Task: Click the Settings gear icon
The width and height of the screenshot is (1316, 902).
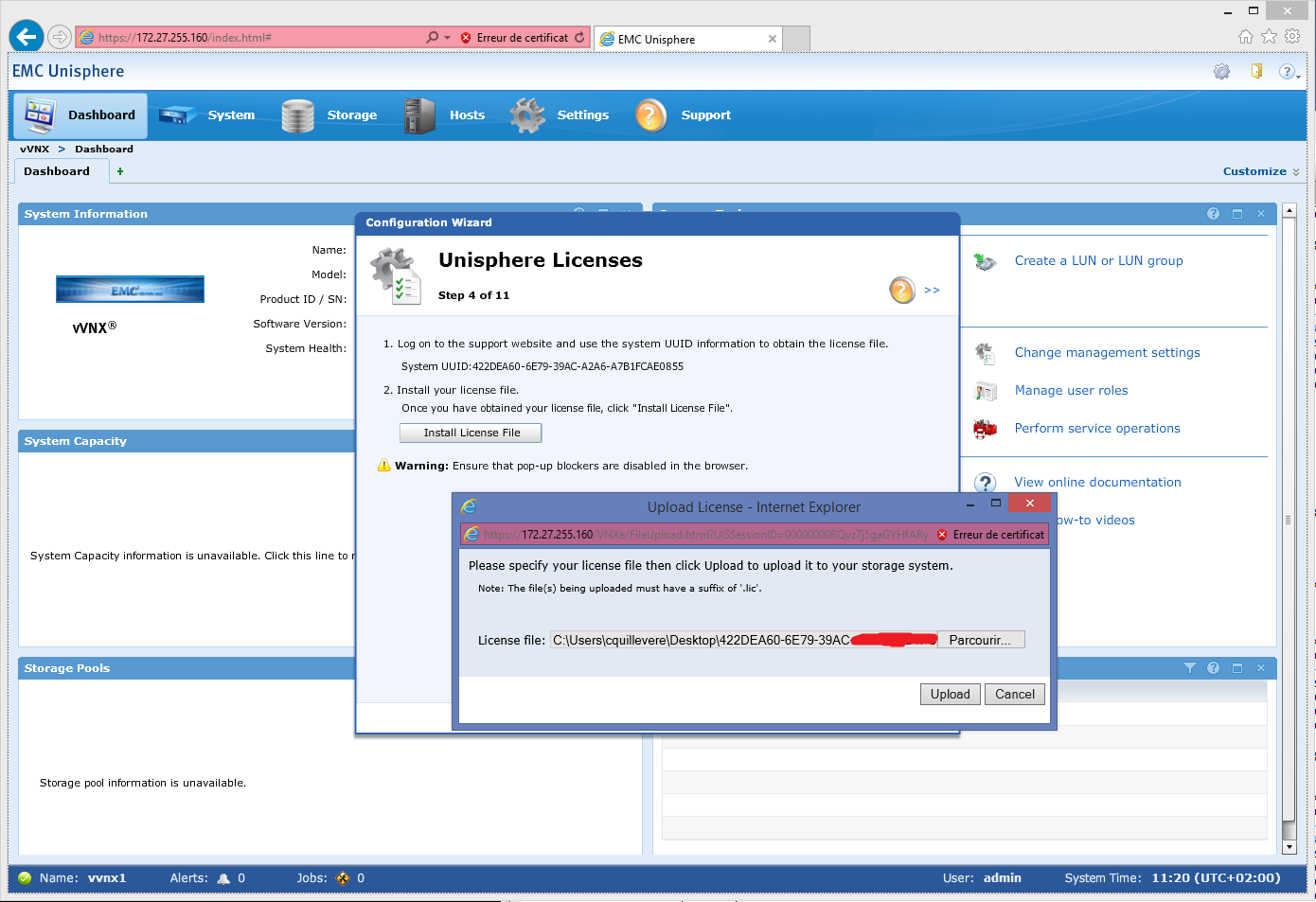Action: (x=527, y=115)
